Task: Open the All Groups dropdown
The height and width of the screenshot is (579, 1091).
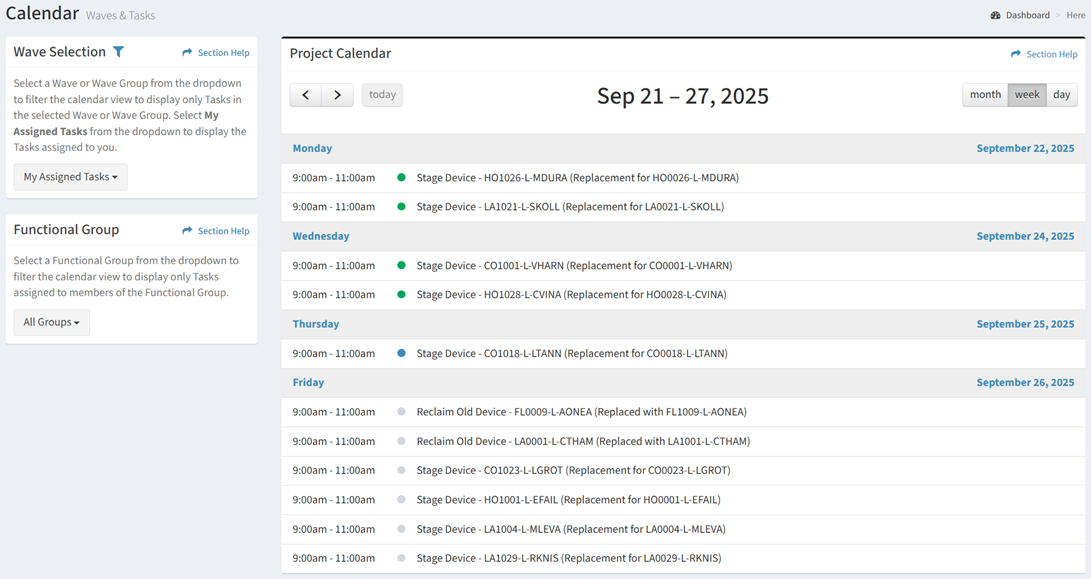Action: coord(51,322)
